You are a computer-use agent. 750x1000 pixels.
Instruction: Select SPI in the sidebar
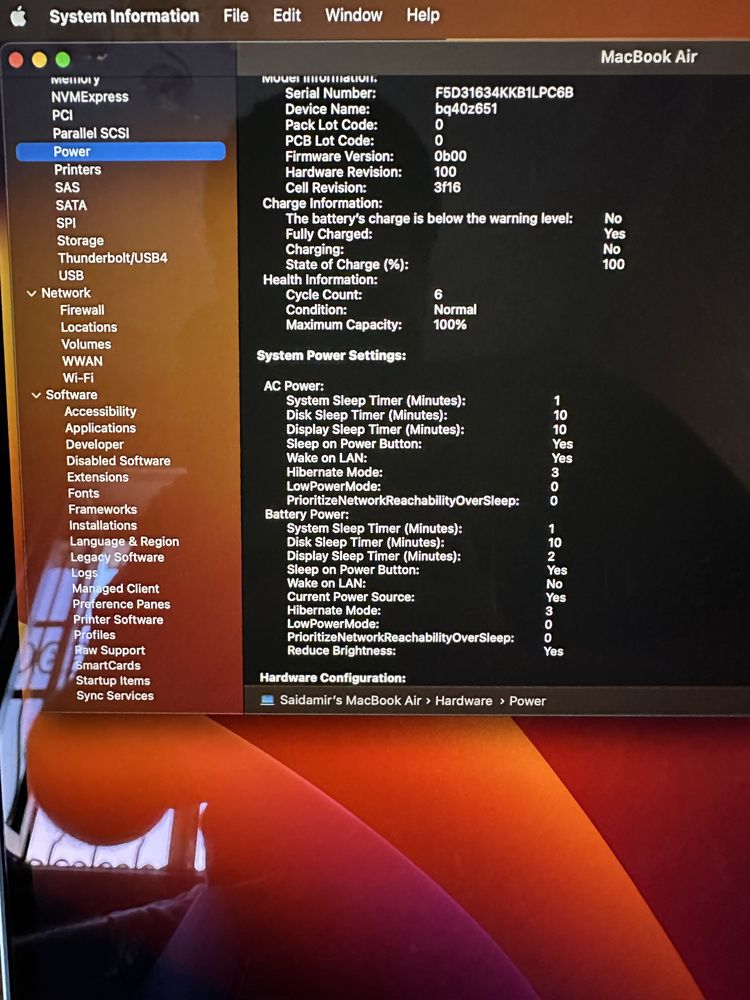[x=66, y=223]
